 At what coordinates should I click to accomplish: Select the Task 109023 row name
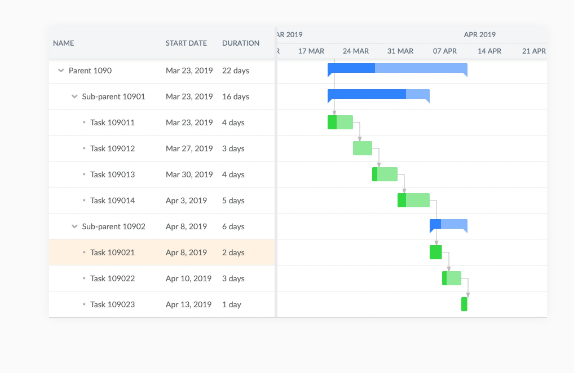(113, 305)
